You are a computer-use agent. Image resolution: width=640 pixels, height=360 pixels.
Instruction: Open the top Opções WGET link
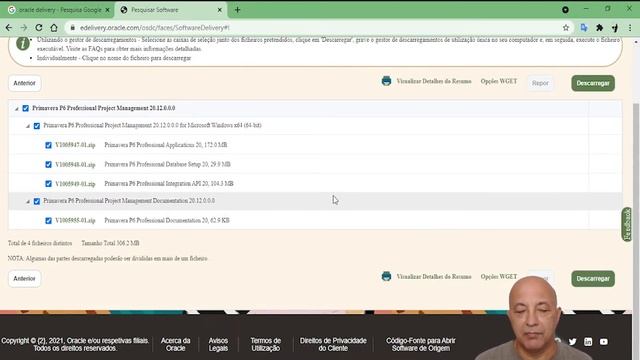(499, 81)
